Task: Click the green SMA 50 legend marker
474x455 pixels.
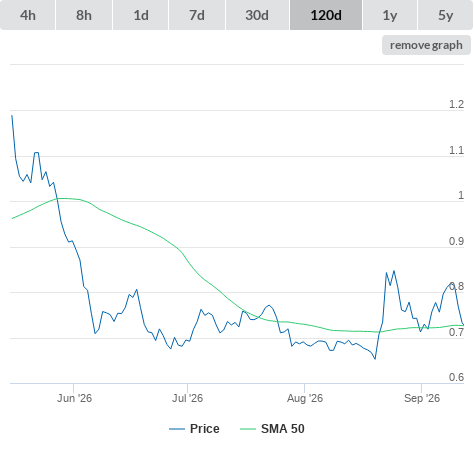Action: tap(248, 429)
